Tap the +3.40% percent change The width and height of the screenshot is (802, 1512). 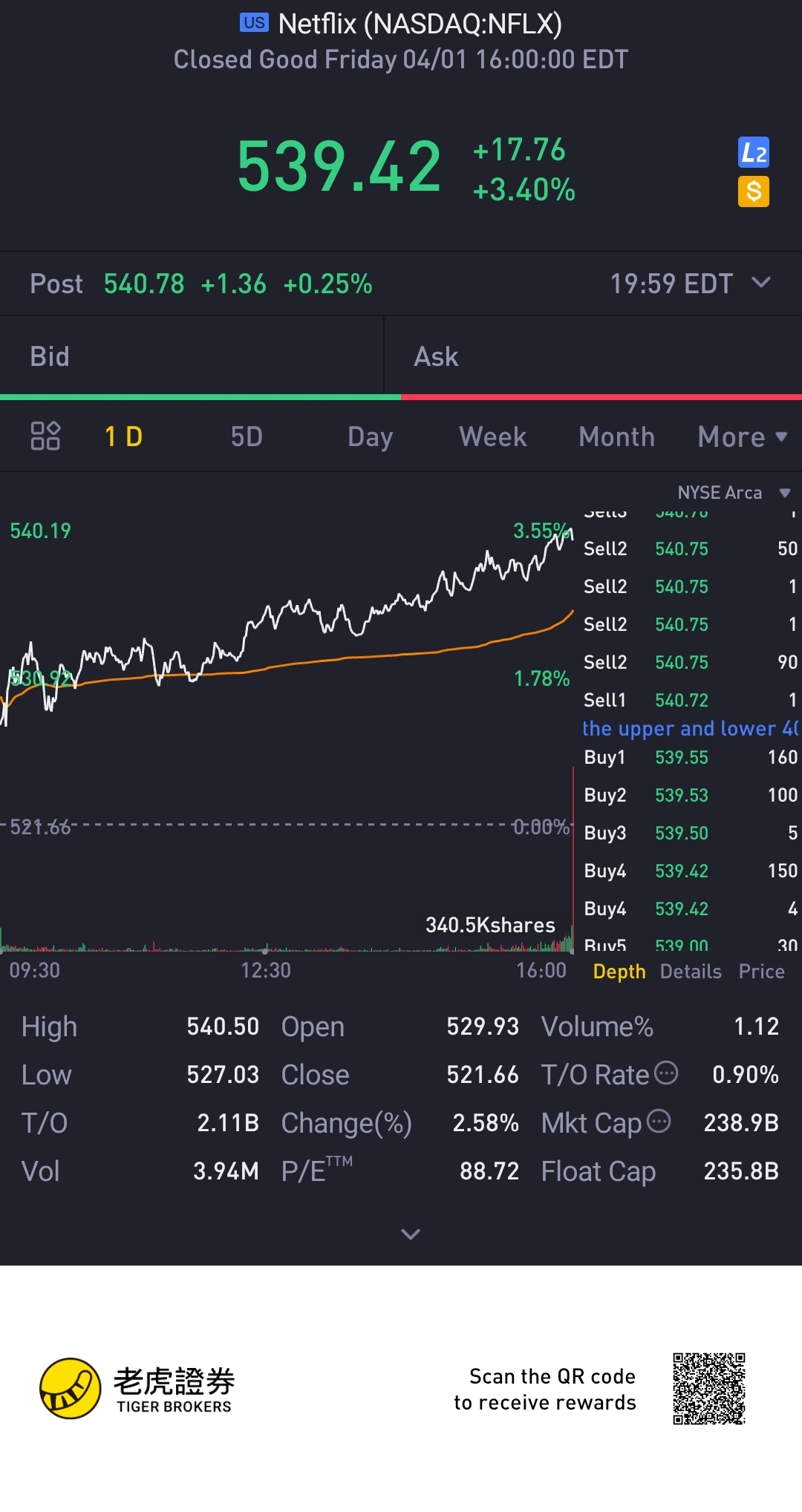pos(524,190)
